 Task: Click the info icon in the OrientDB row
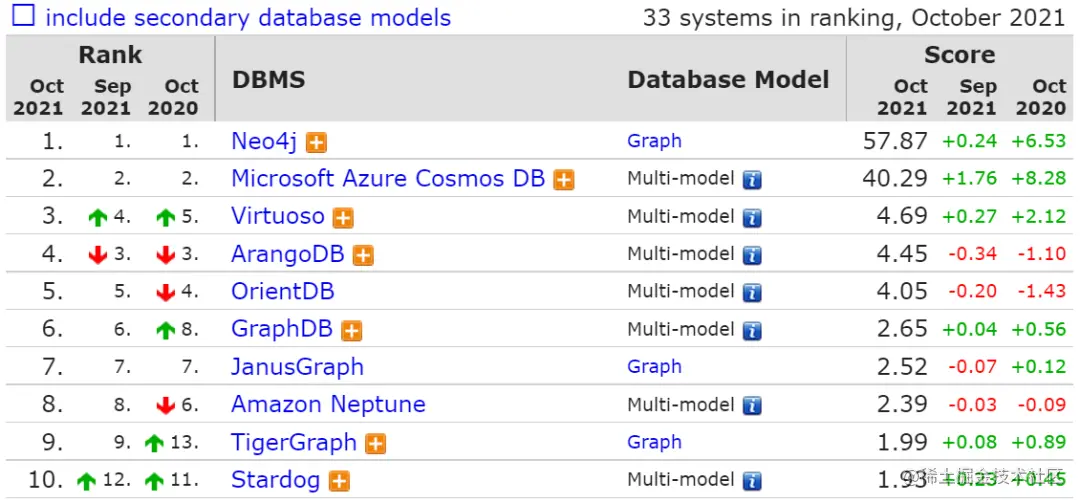pos(752,293)
